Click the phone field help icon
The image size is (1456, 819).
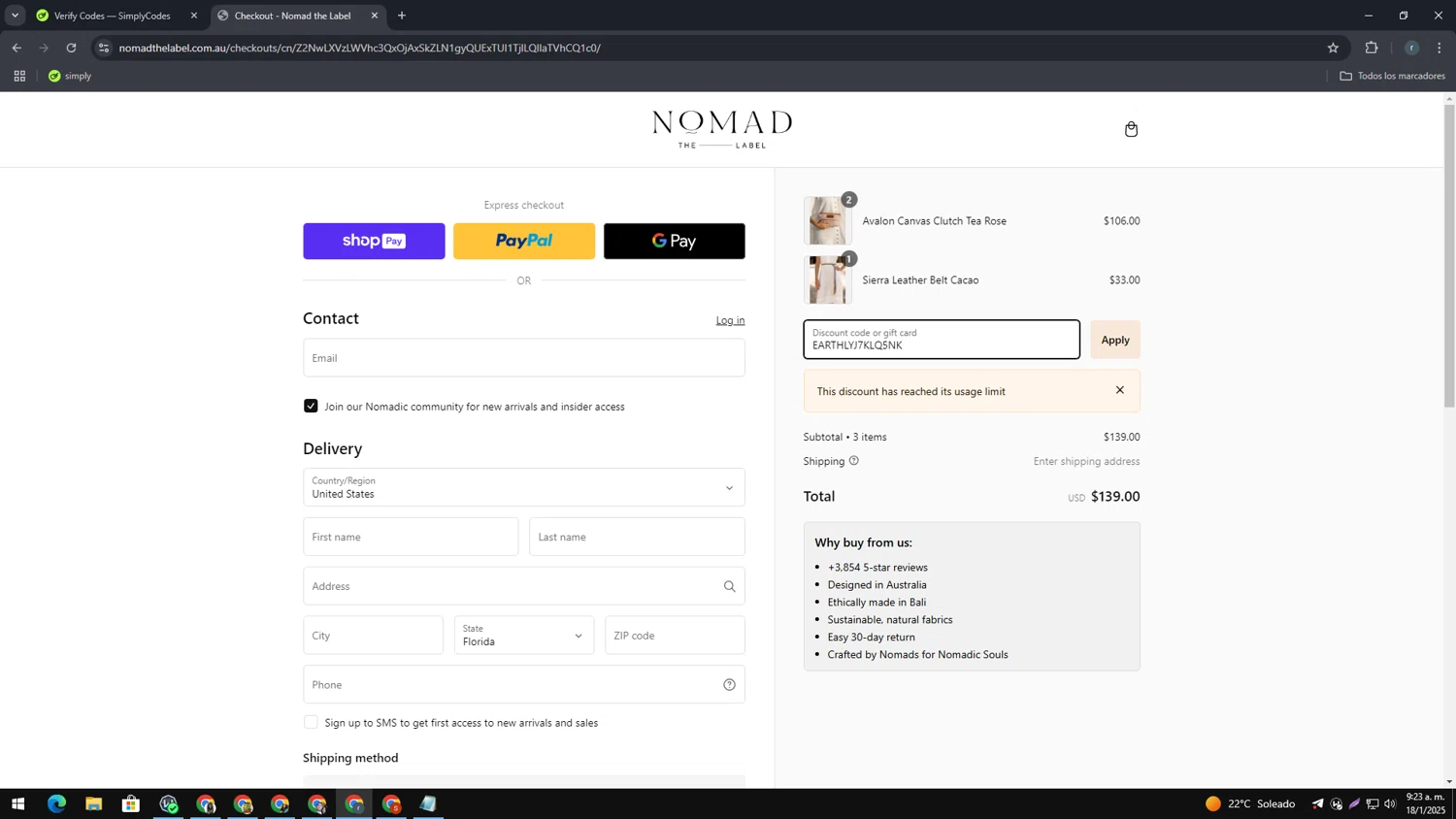pyautogui.click(x=729, y=685)
